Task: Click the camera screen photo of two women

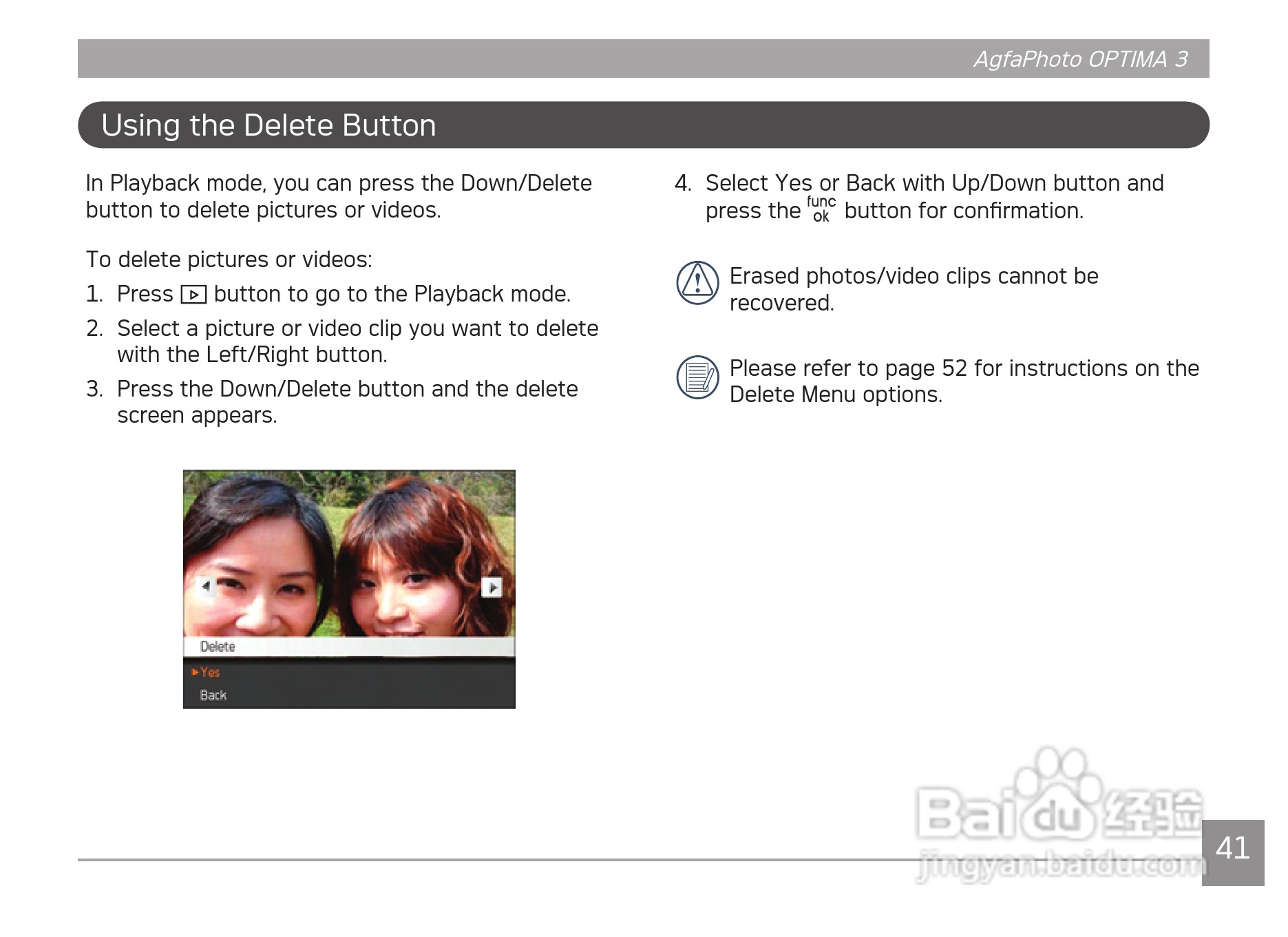Action: 349,554
